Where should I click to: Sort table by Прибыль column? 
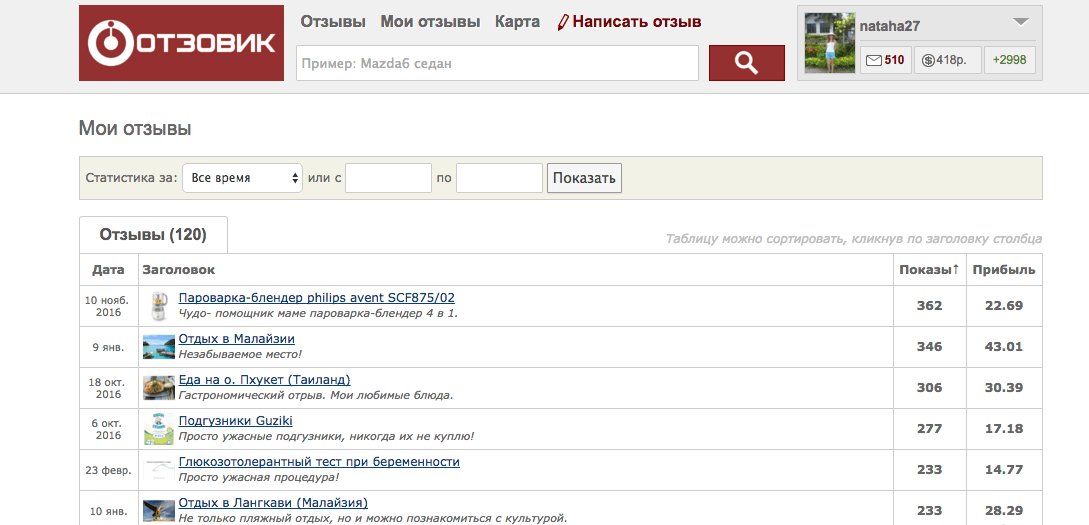click(1004, 269)
